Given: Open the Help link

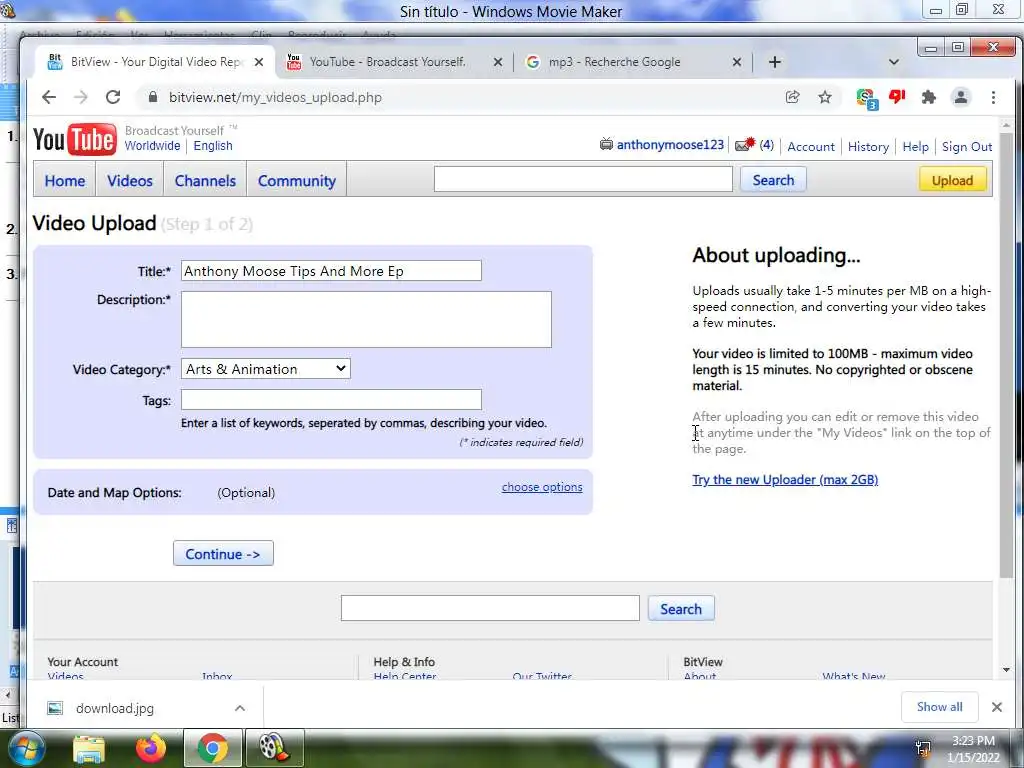Looking at the screenshot, I should (915, 146).
